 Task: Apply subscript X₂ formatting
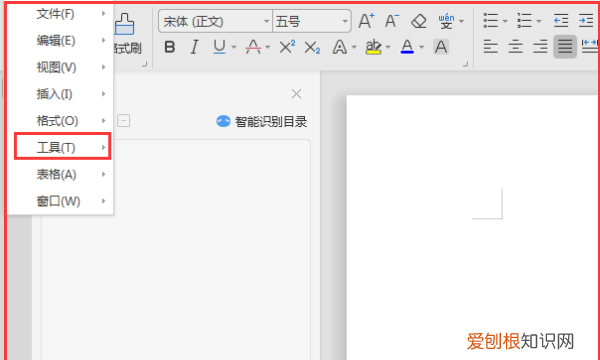coord(312,48)
